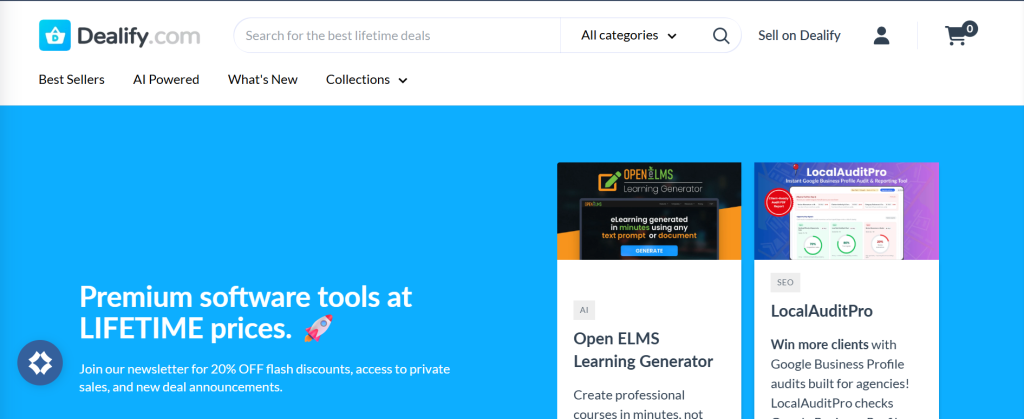Click the Dealify.com logo
This screenshot has height=419, width=1024.
click(120, 35)
